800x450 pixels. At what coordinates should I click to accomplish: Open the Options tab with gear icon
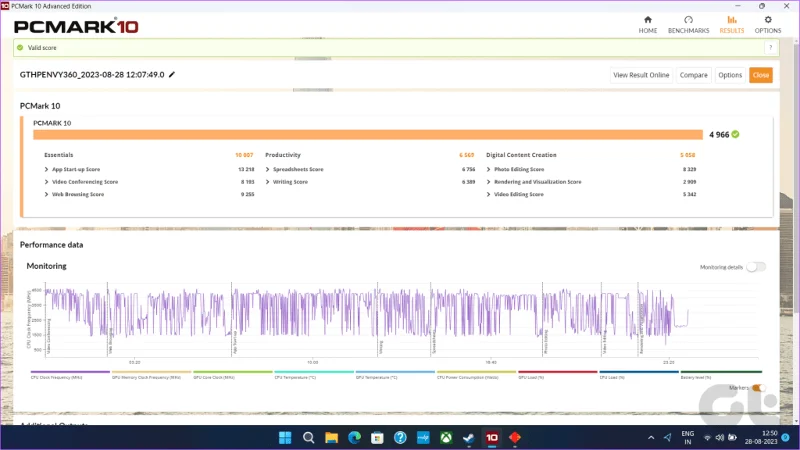(x=767, y=24)
